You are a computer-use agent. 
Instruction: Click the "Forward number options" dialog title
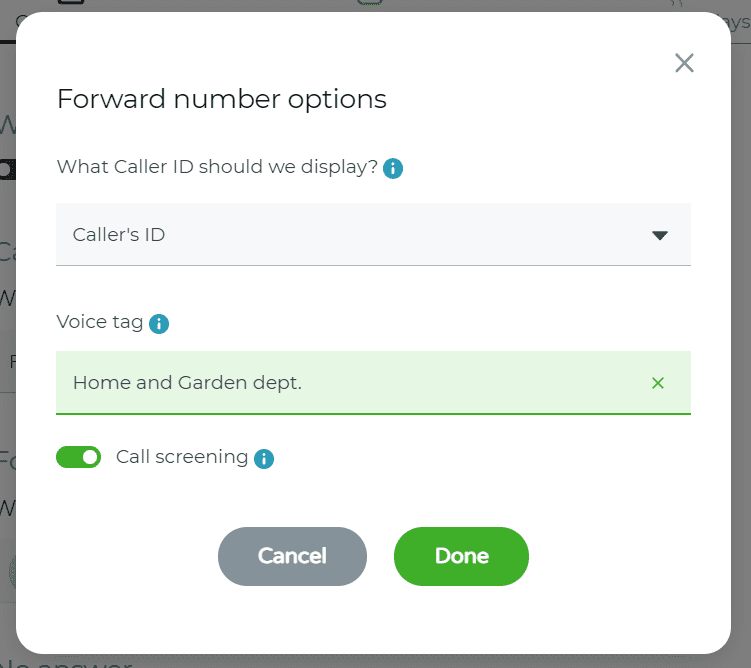221,99
